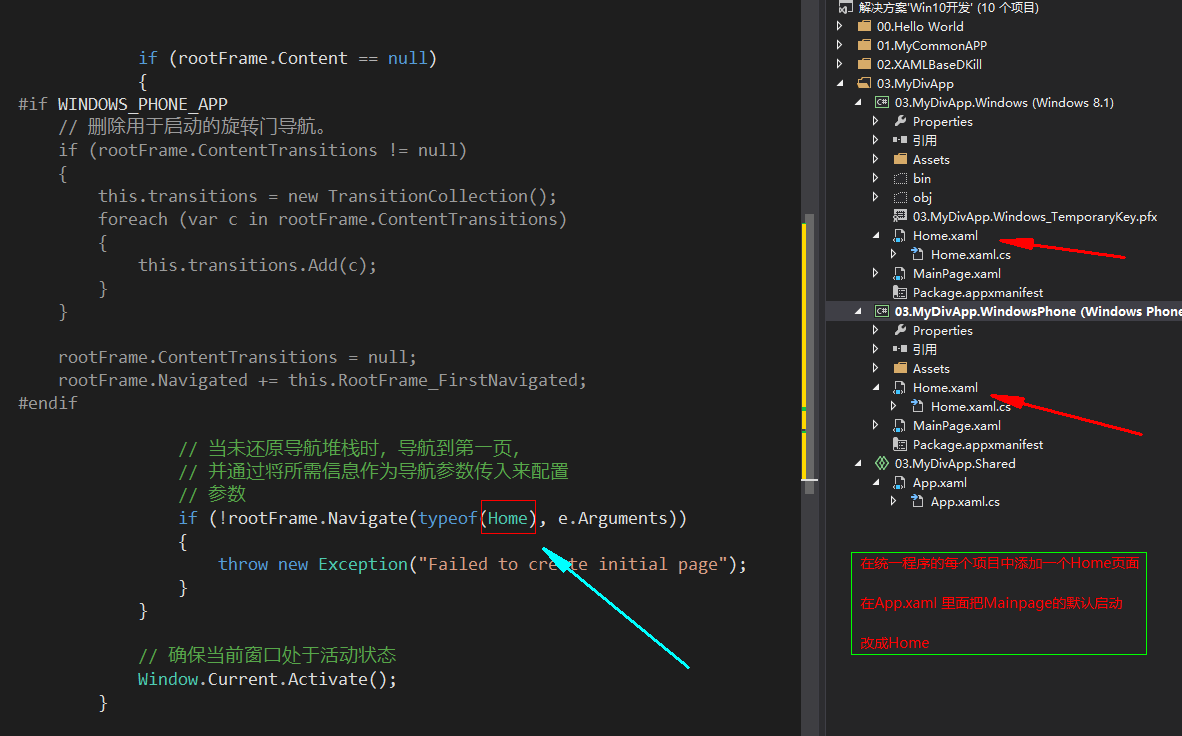The width and height of the screenshot is (1182, 736).
Task: Click the folder icon of 02.XAMLBaseDKill
Action: [x=865, y=64]
